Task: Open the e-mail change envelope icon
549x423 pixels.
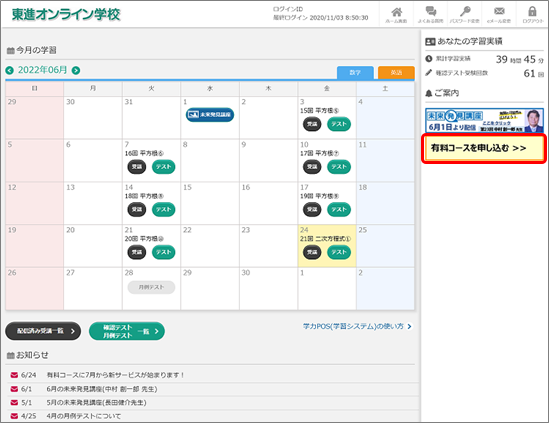Action: tap(499, 15)
